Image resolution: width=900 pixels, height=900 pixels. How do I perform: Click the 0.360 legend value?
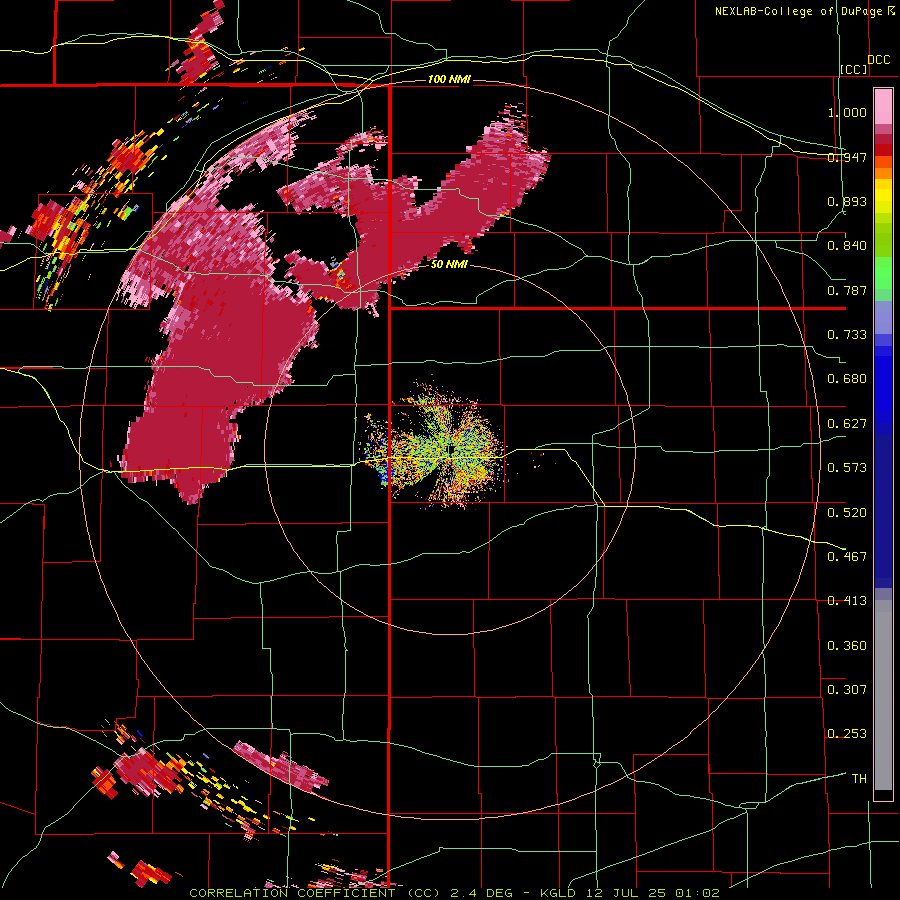coord(847,646)
